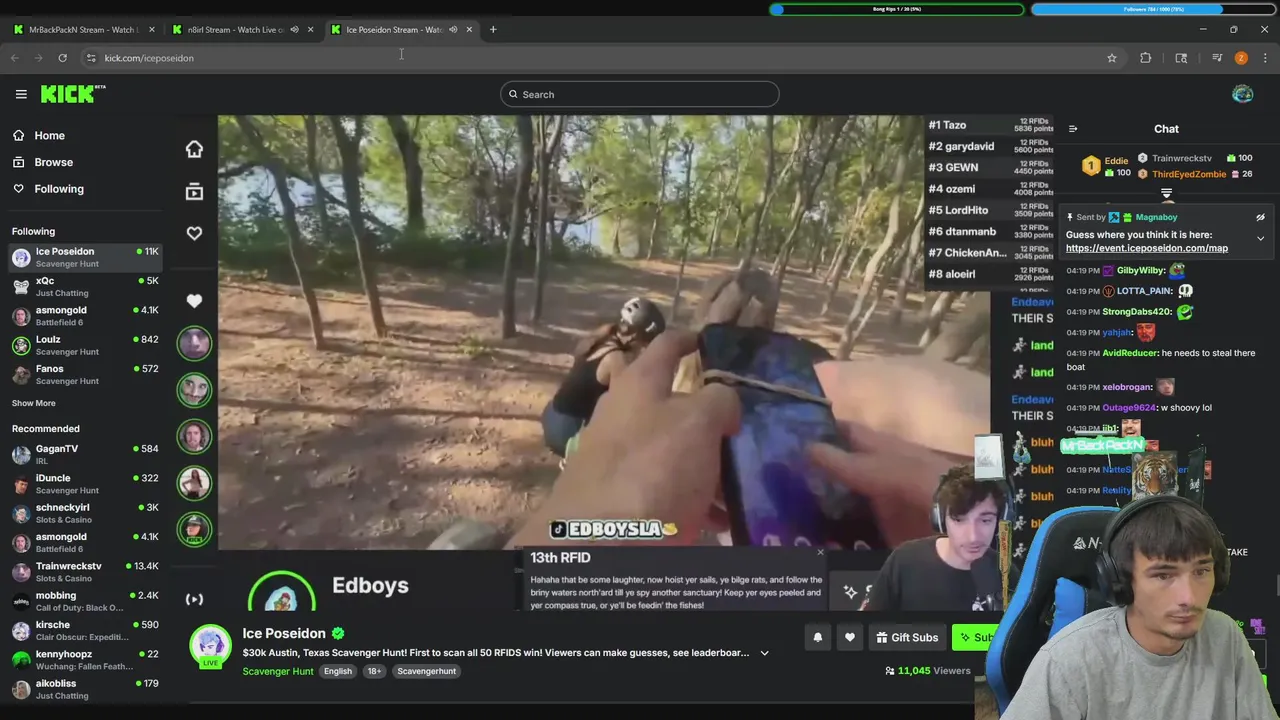Open iDuncle recommended channel

click(85, 483)
